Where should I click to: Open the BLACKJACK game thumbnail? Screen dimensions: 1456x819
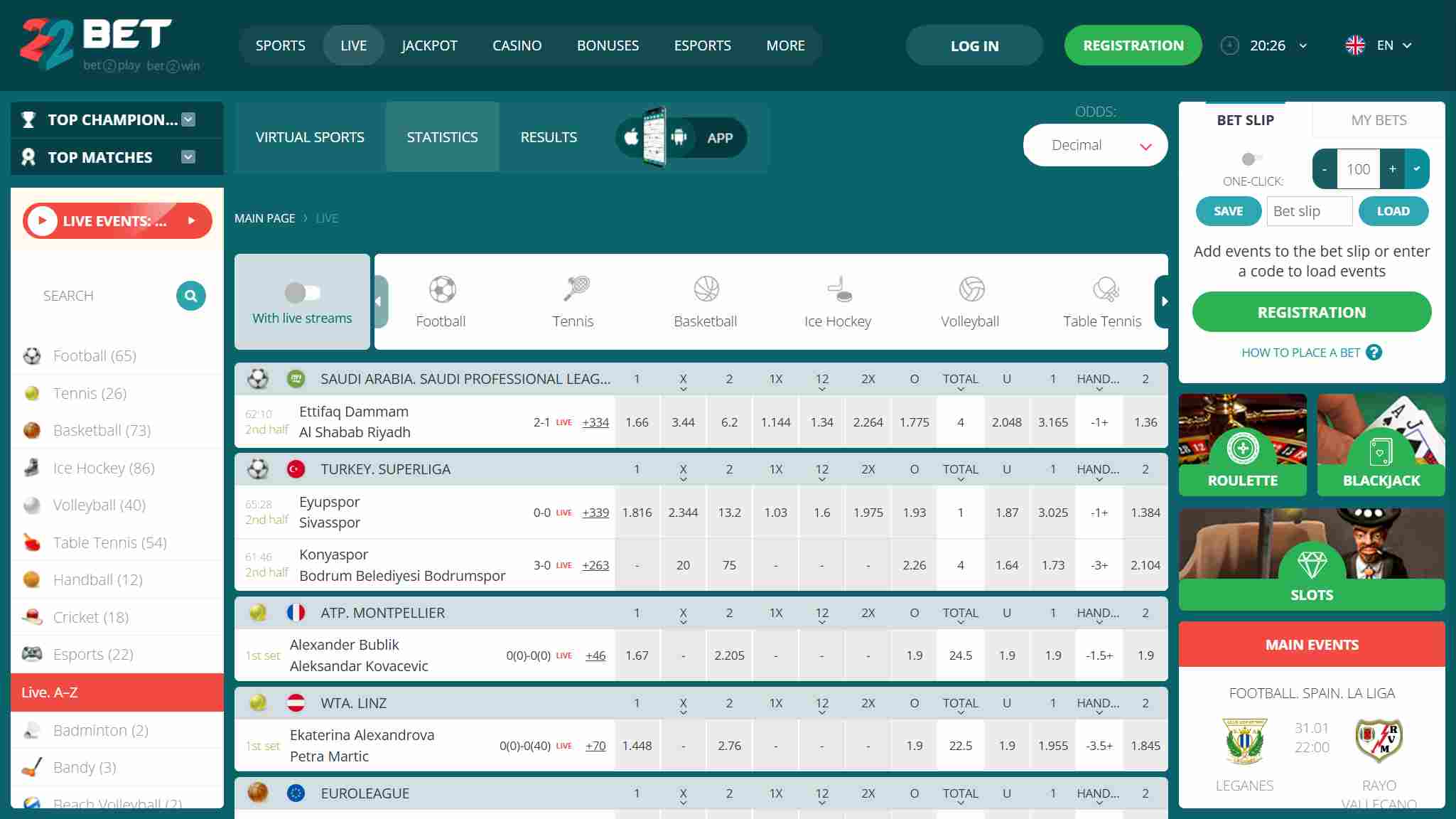[1381, 445]
